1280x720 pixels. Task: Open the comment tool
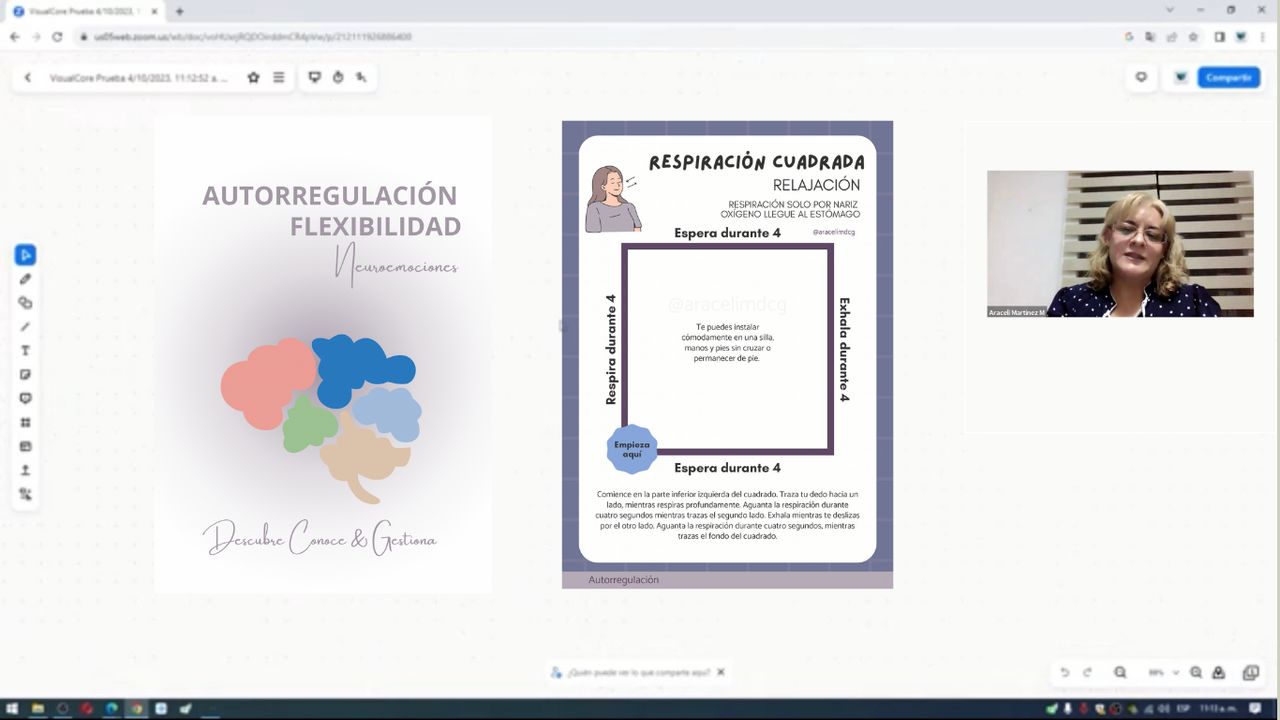(25, 399)
